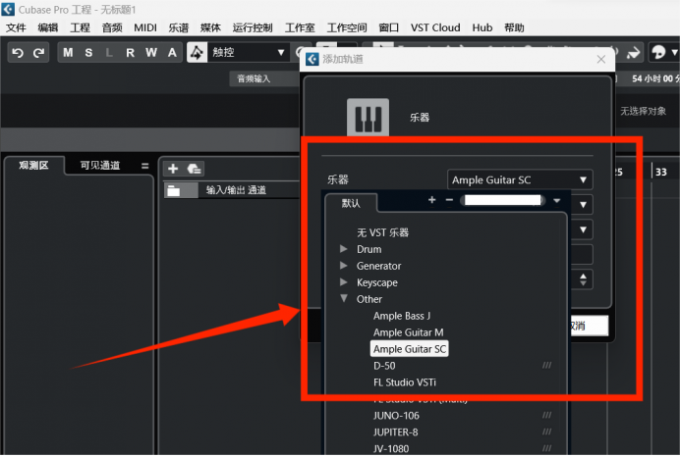Image resolution: width=680 pixels, height=456 pixels.
Task: Open the 媒体 menu
Action: tap(210, 28)
